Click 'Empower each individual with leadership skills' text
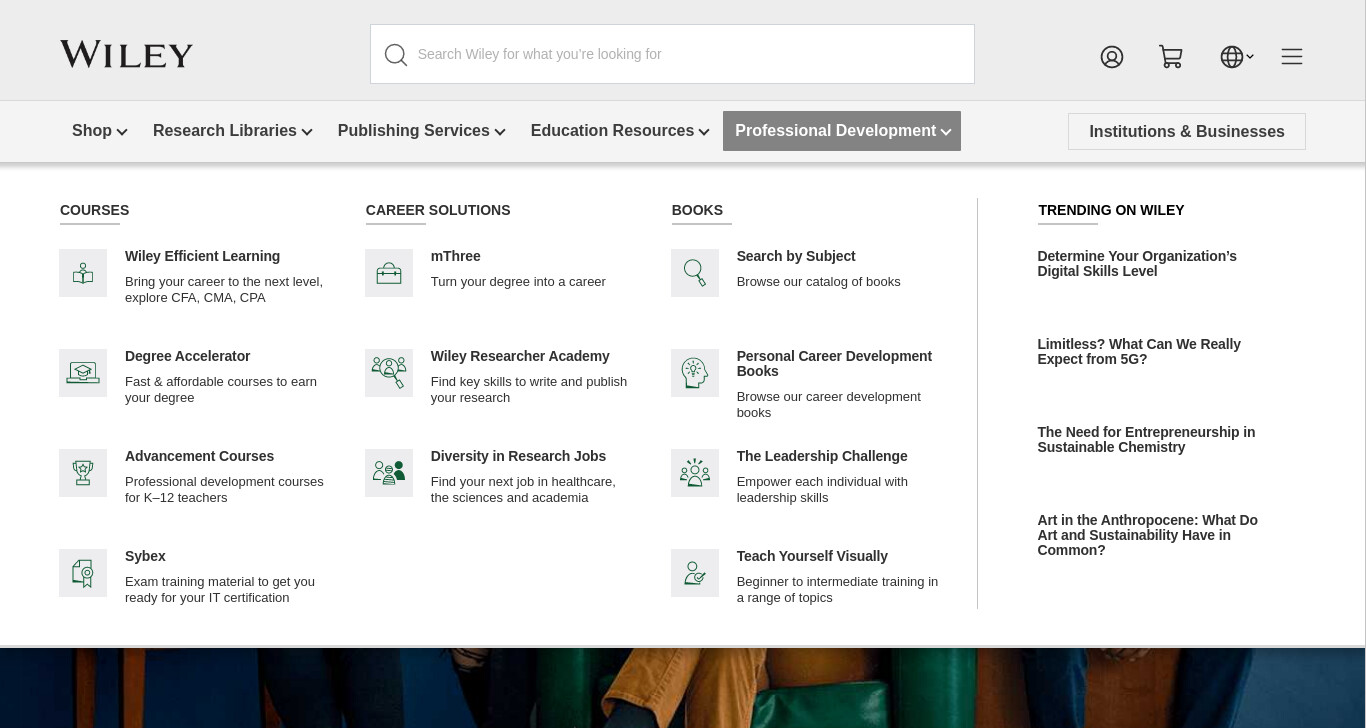This screenshot has height=728, width=1366. pyautogui.click(x=822, y=490)
